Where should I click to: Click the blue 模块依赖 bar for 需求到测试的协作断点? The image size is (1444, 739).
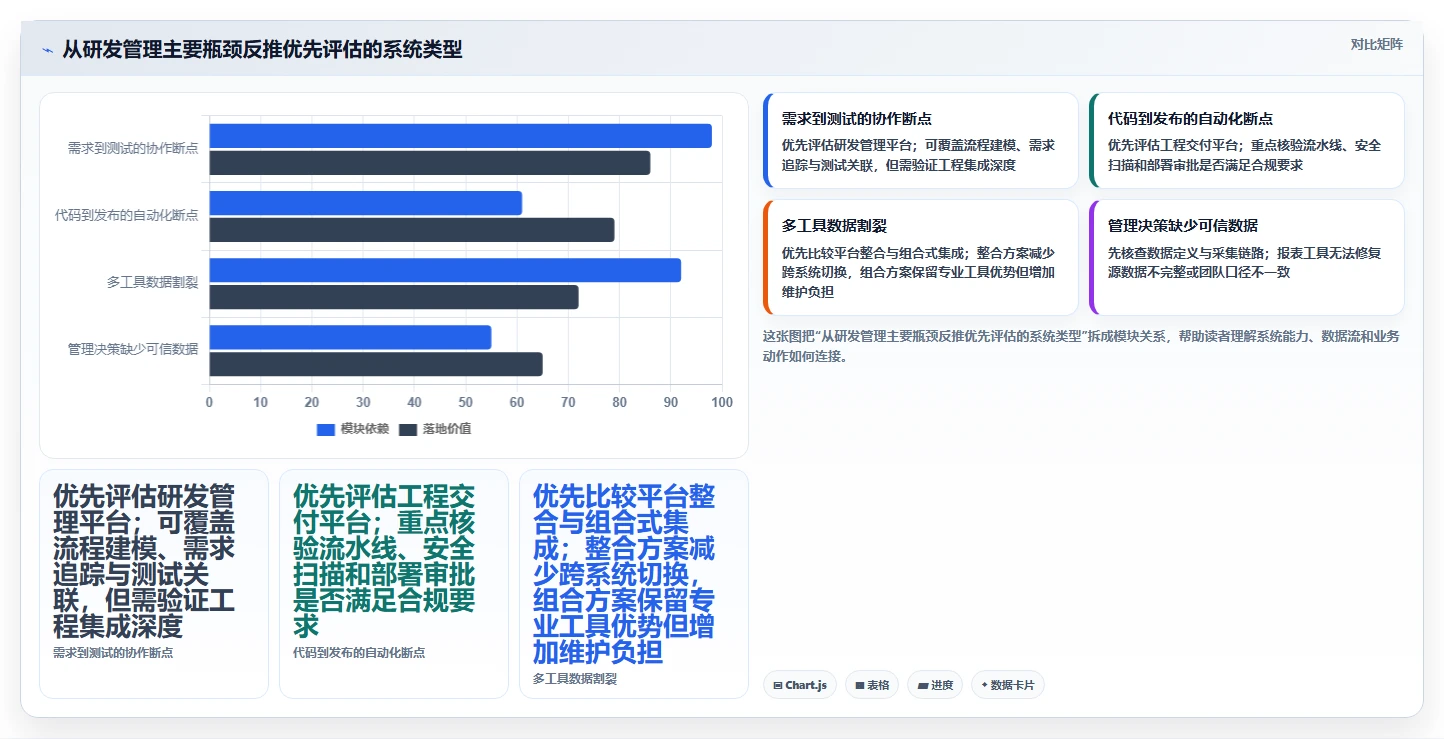tap(460, 136)
